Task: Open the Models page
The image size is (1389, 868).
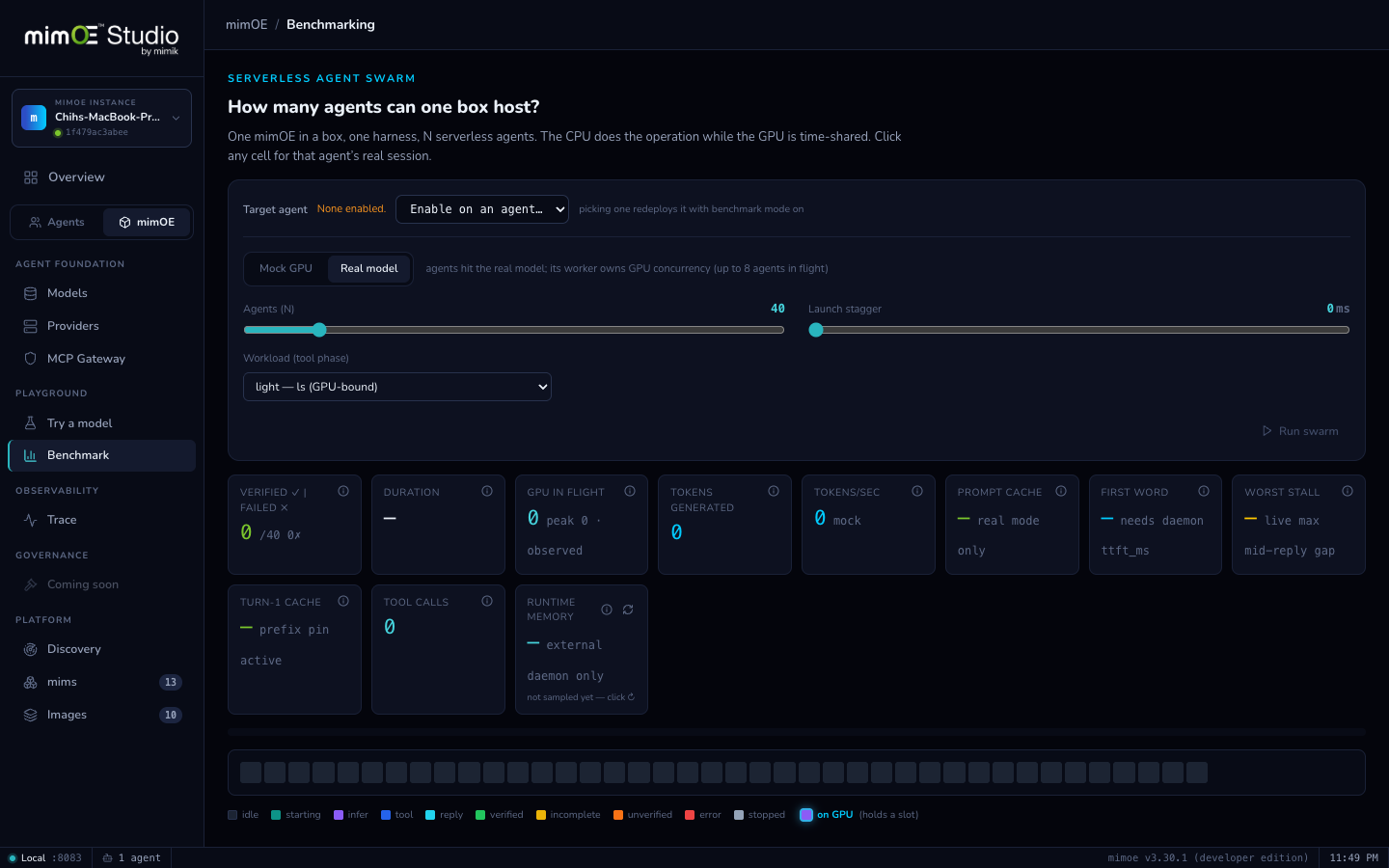Action: click(x=102, y=293)
